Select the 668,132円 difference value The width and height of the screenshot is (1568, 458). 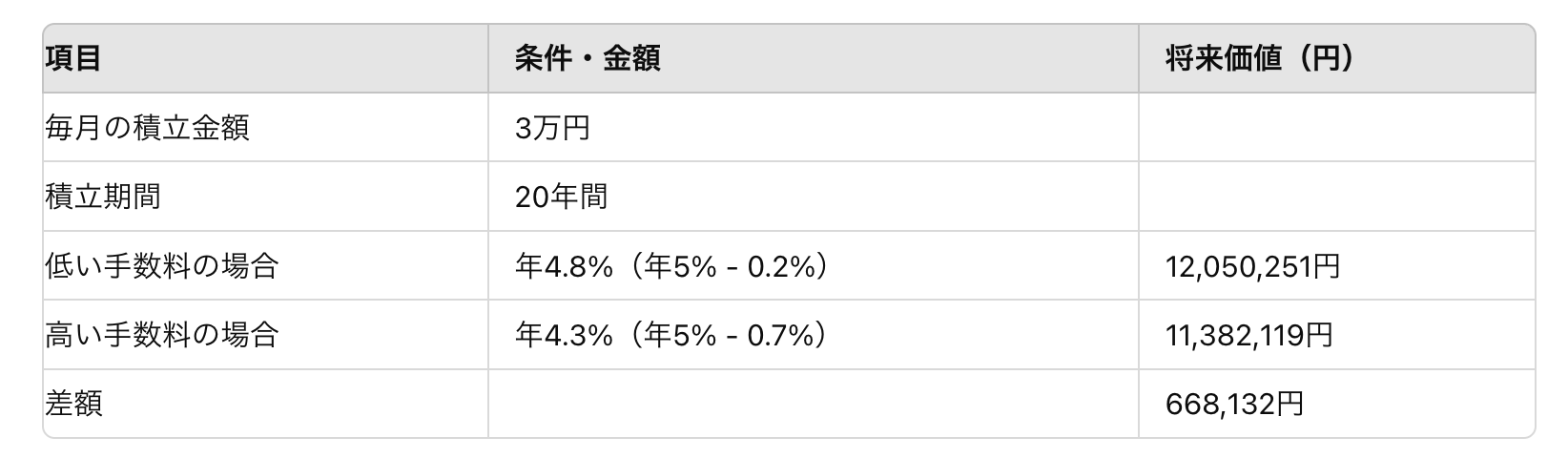pos(1234,405)
